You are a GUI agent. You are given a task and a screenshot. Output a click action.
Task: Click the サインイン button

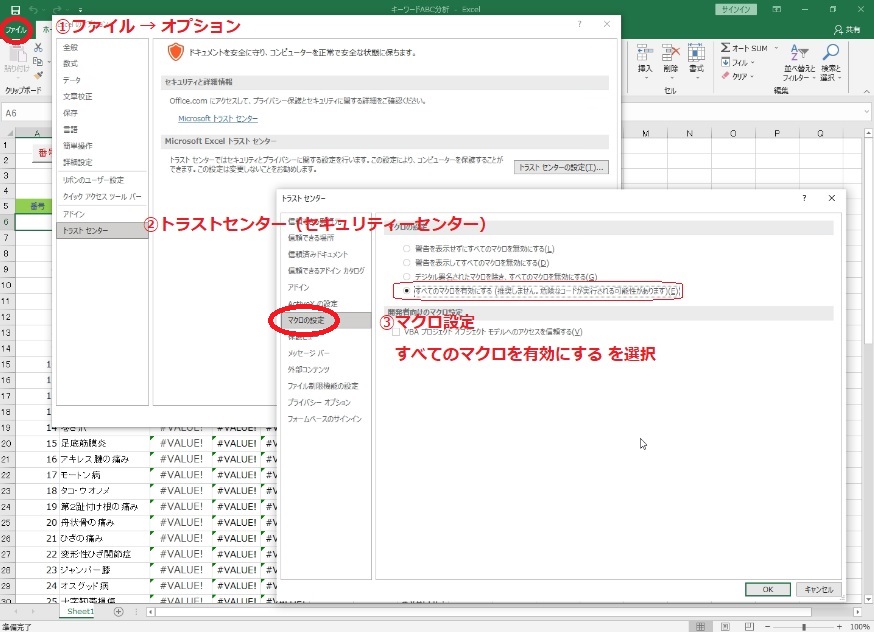pyautogui.click(x=736, y=9)
